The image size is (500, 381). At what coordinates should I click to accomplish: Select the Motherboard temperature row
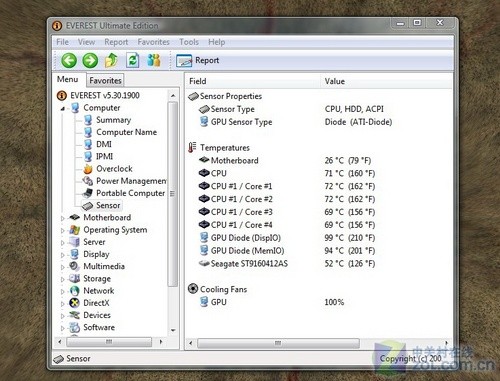285,160
